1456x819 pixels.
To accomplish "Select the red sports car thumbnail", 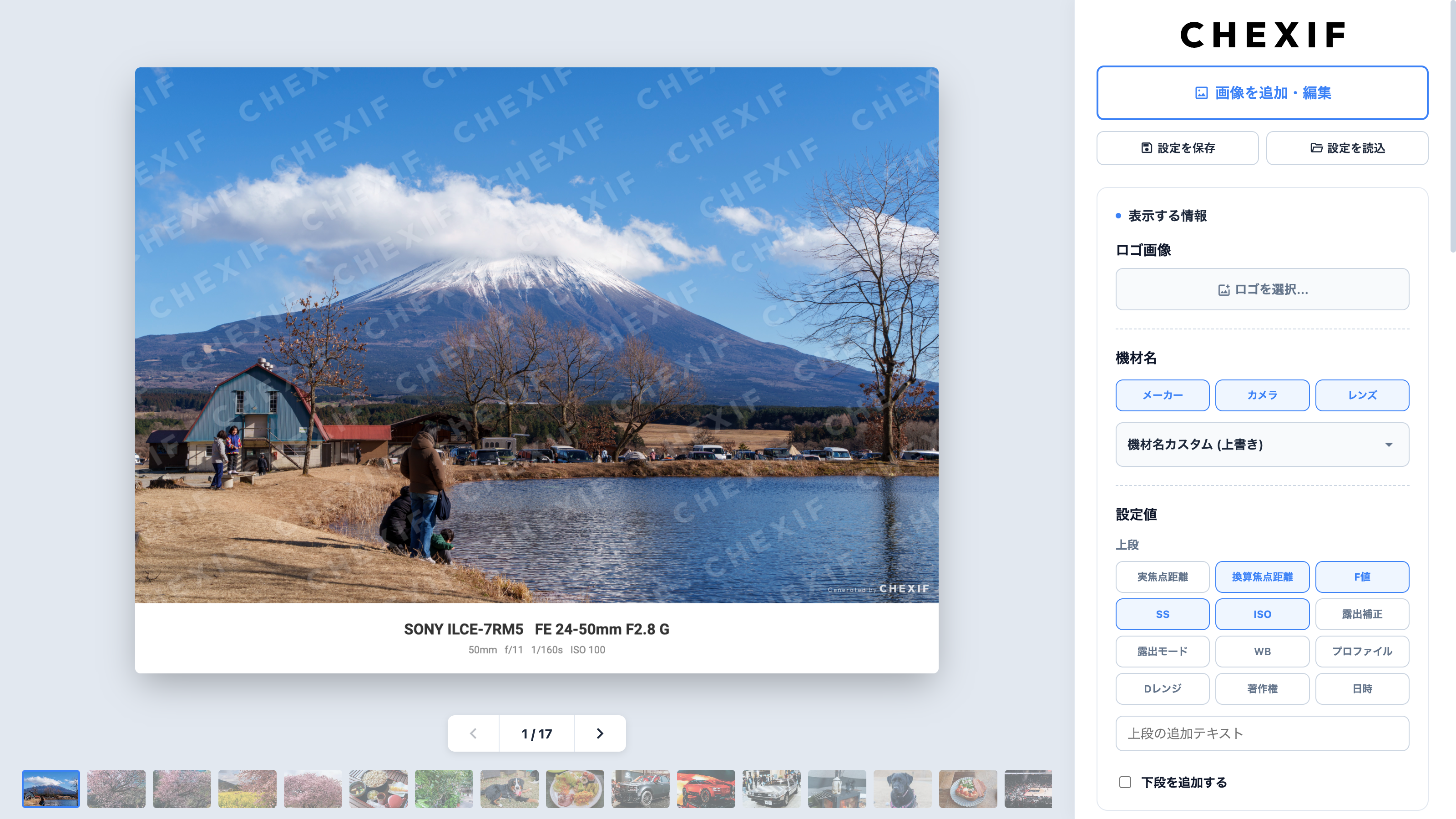I will tap(707, 789).
